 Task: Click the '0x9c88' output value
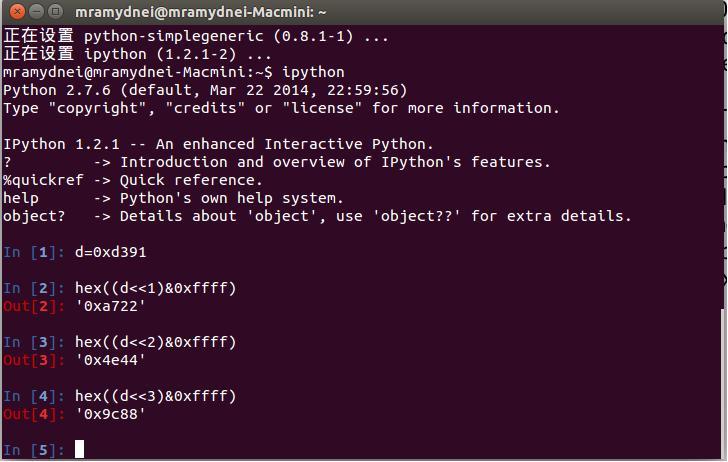[x=110, y=413]
